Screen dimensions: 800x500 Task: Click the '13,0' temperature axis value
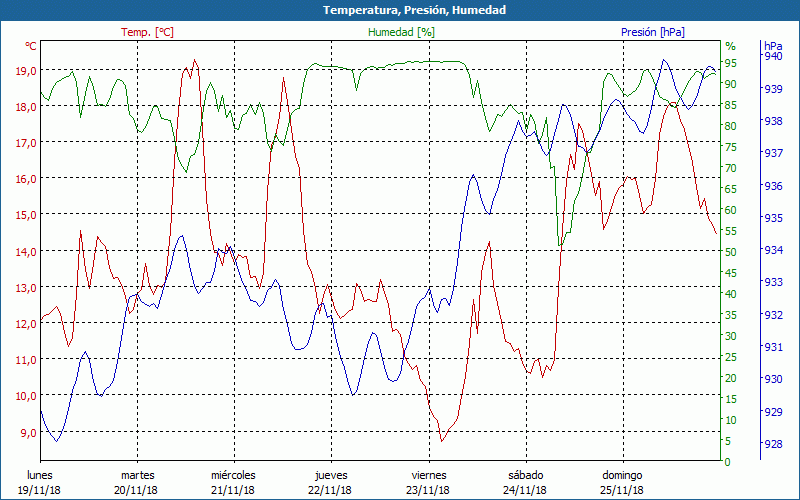click(26, 288)
